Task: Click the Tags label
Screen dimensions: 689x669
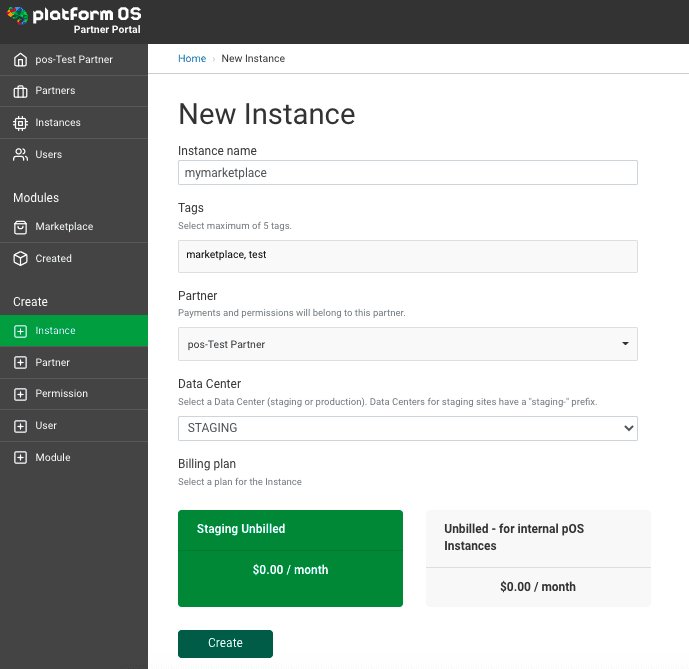Action: click(x=191, y=208)
